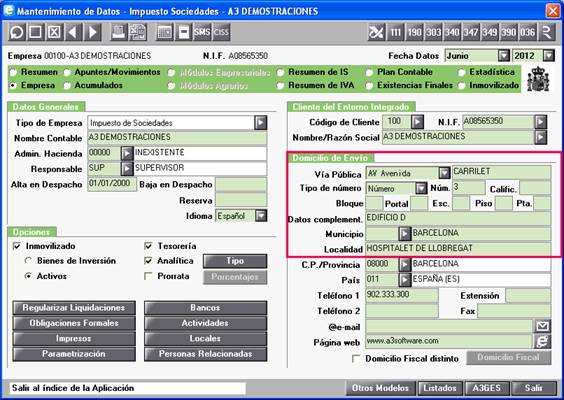Open the C.P./Provincia lookup arrow
Image resolution: width=564 pixels, height=400 pixels.
[x=404, y=264]
